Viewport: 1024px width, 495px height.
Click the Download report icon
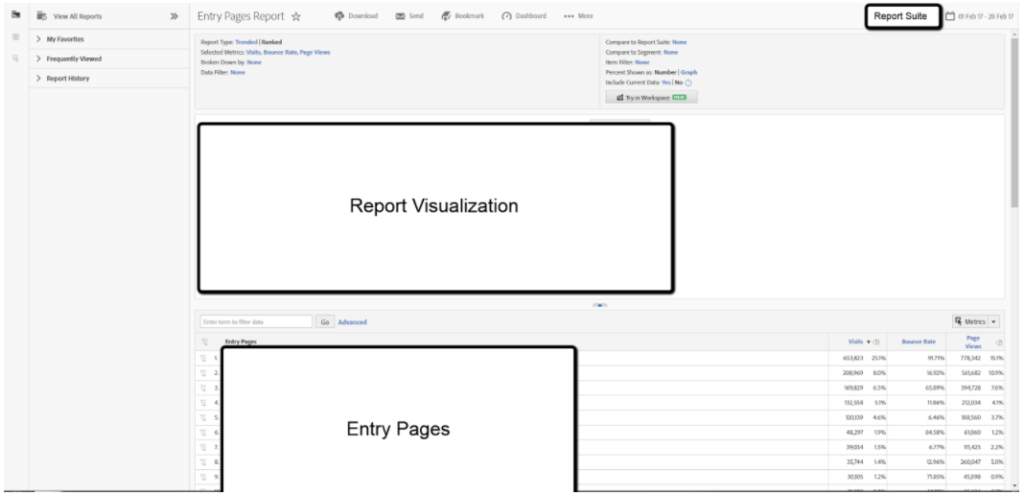pos(340,16)
